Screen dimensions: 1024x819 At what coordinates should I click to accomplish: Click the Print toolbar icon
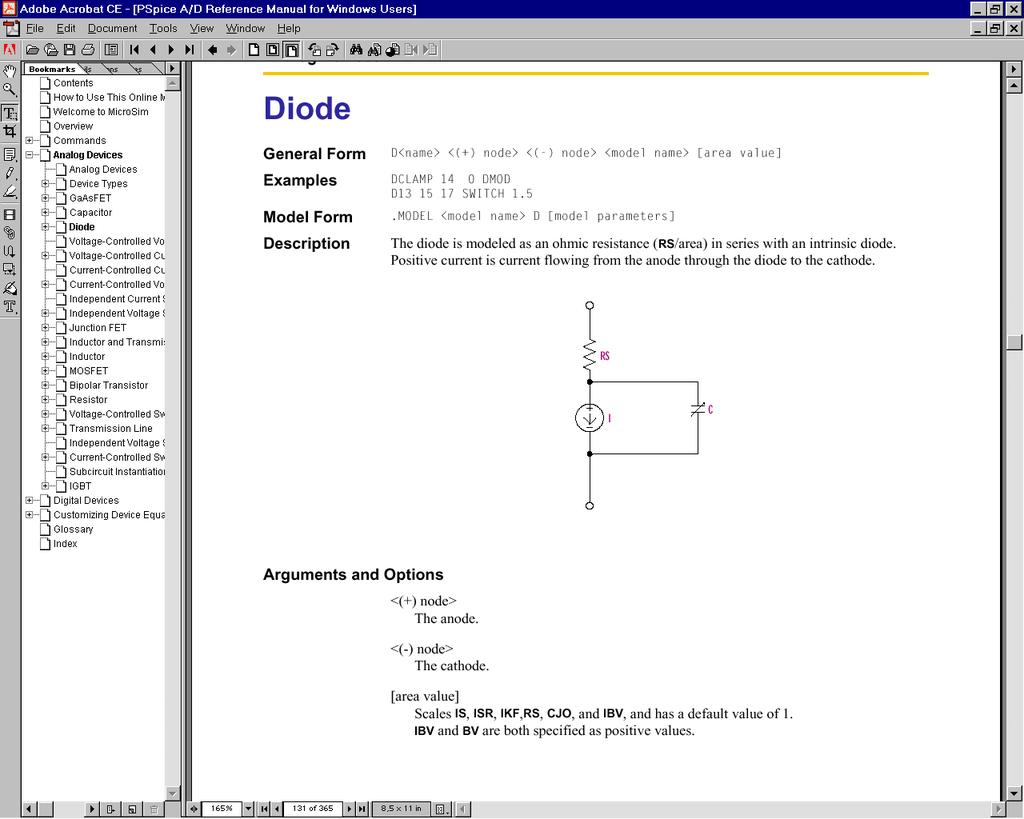click(88, 50)
